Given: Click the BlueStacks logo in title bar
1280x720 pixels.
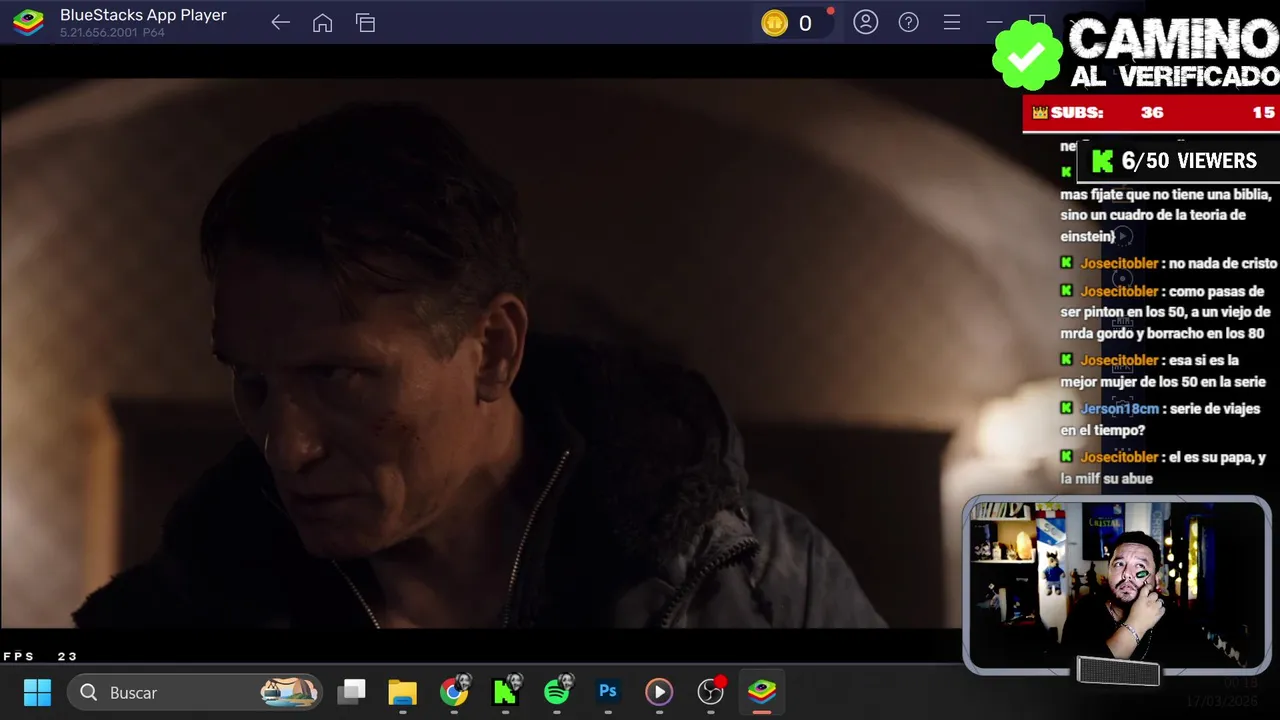Looking at the screenshot, I should pos(28,22).
